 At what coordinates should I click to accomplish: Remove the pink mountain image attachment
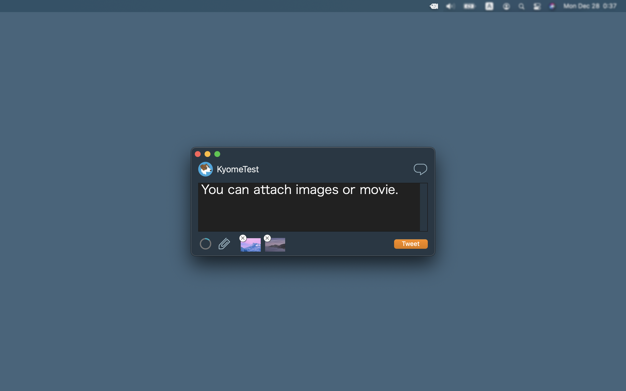243,238
